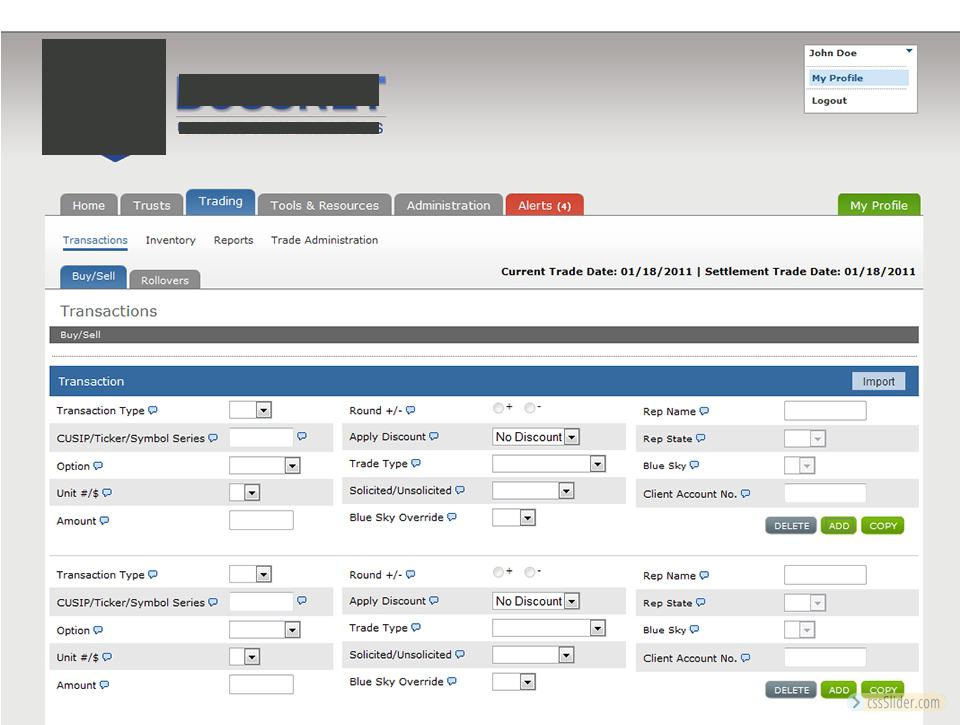
Task: Show help for first Blue Sky label
Action: click(694, 465)
